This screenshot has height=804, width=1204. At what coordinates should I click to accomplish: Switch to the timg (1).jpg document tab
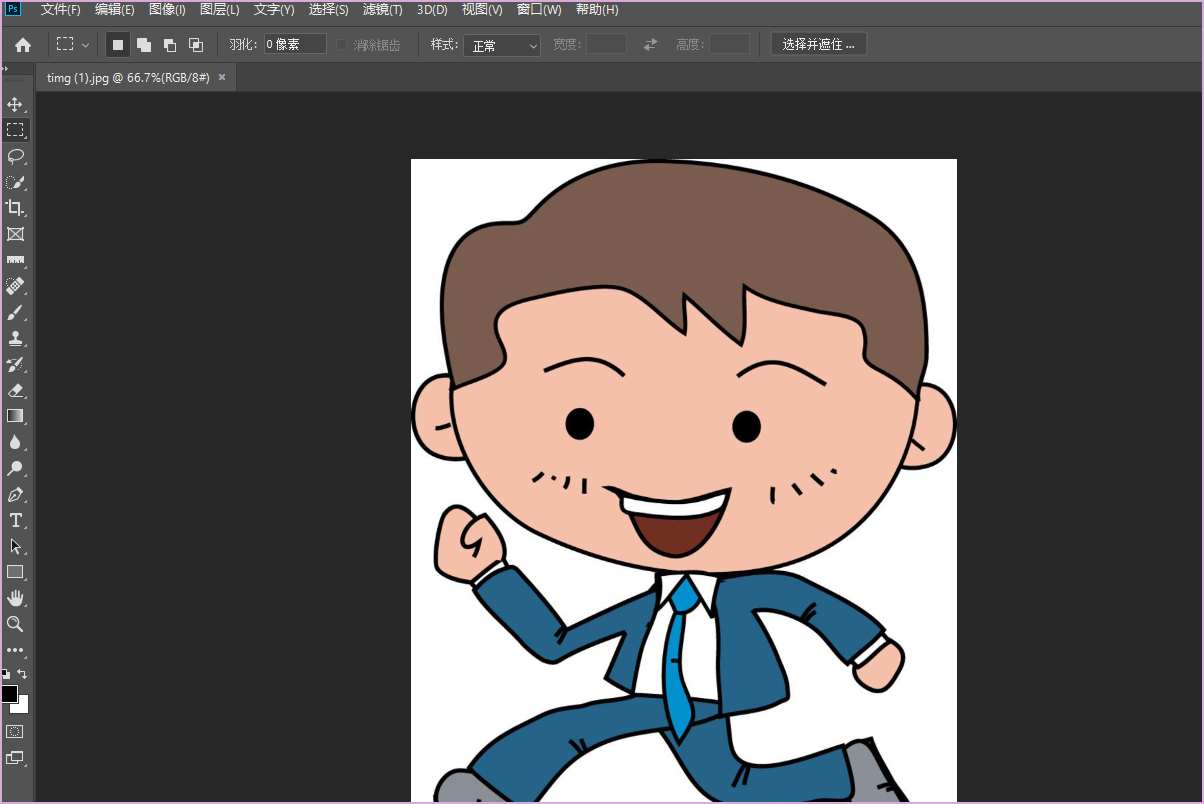pos(128,78)
